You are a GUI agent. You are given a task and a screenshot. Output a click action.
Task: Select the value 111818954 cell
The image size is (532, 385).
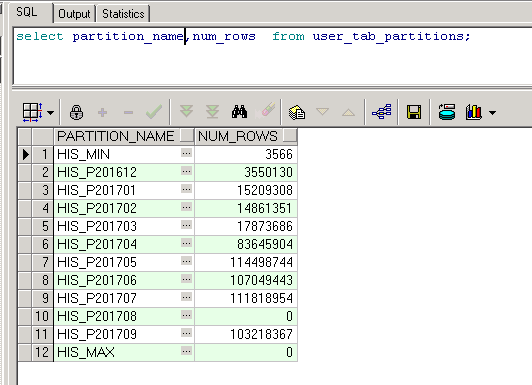(246, 298)
